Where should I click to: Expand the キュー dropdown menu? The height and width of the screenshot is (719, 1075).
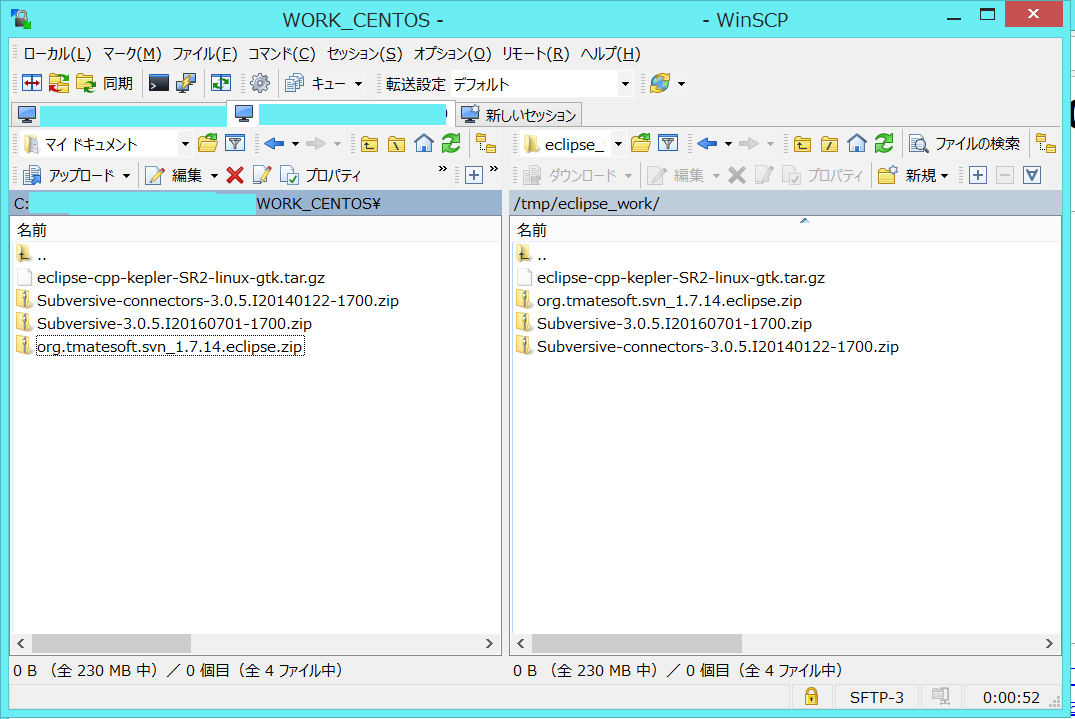pyautogui.click(x=357, y=84)
